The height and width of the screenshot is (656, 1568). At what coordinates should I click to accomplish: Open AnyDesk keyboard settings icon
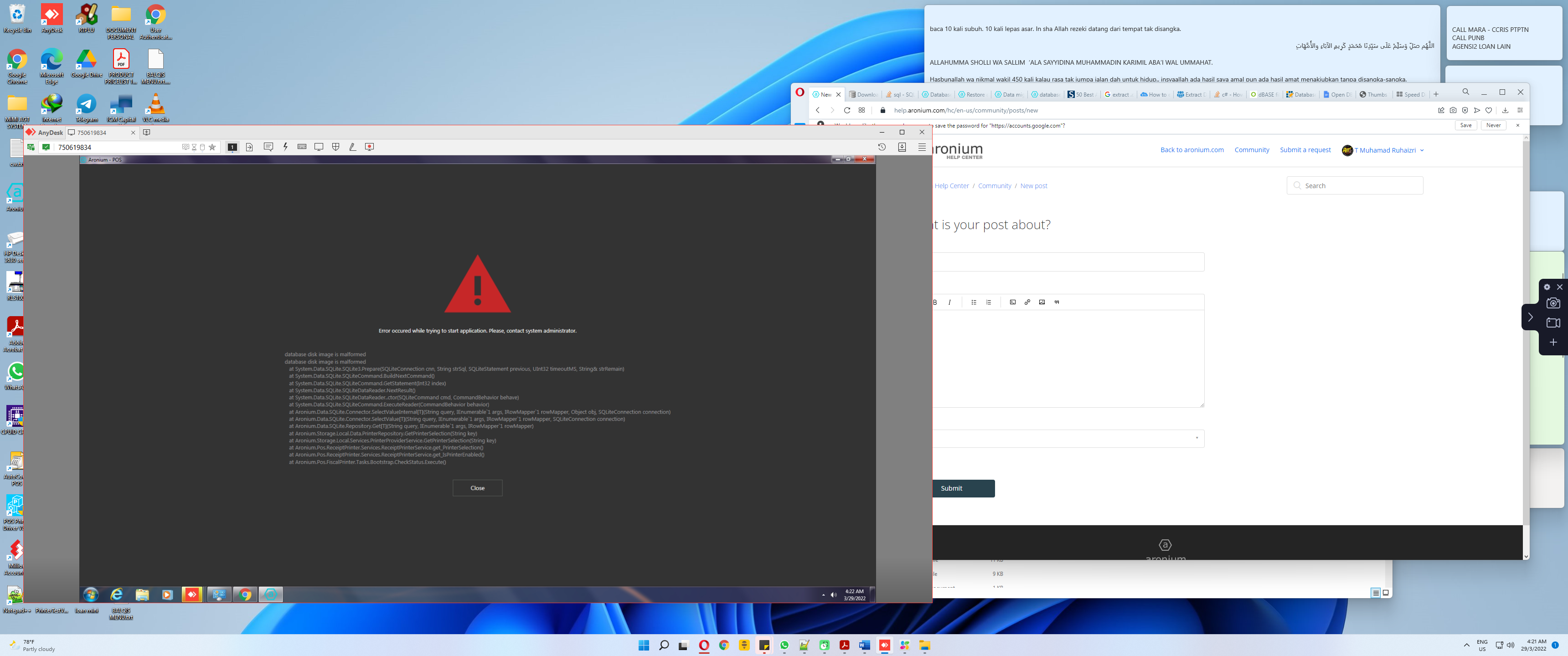tap(302, 147)
